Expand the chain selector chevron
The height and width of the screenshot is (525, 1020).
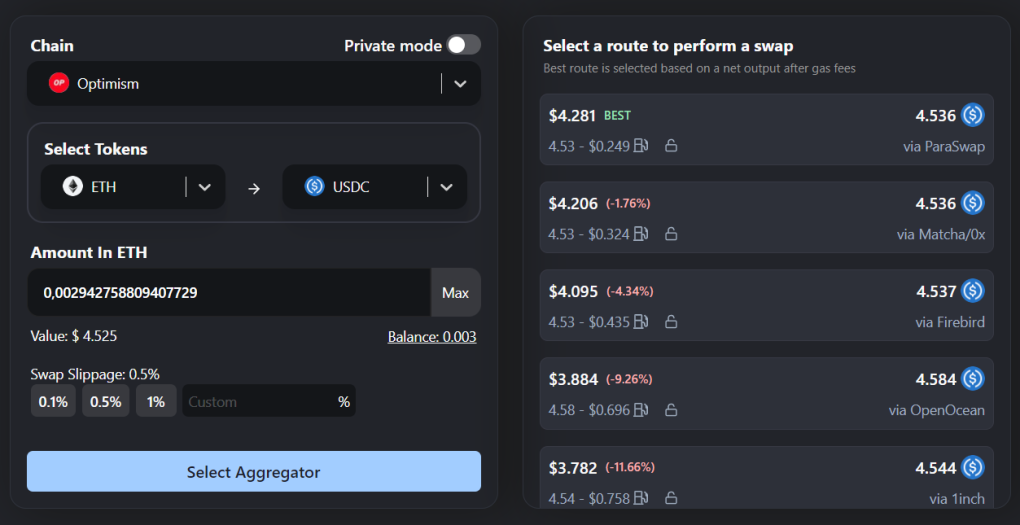click(x=460, y=83)
